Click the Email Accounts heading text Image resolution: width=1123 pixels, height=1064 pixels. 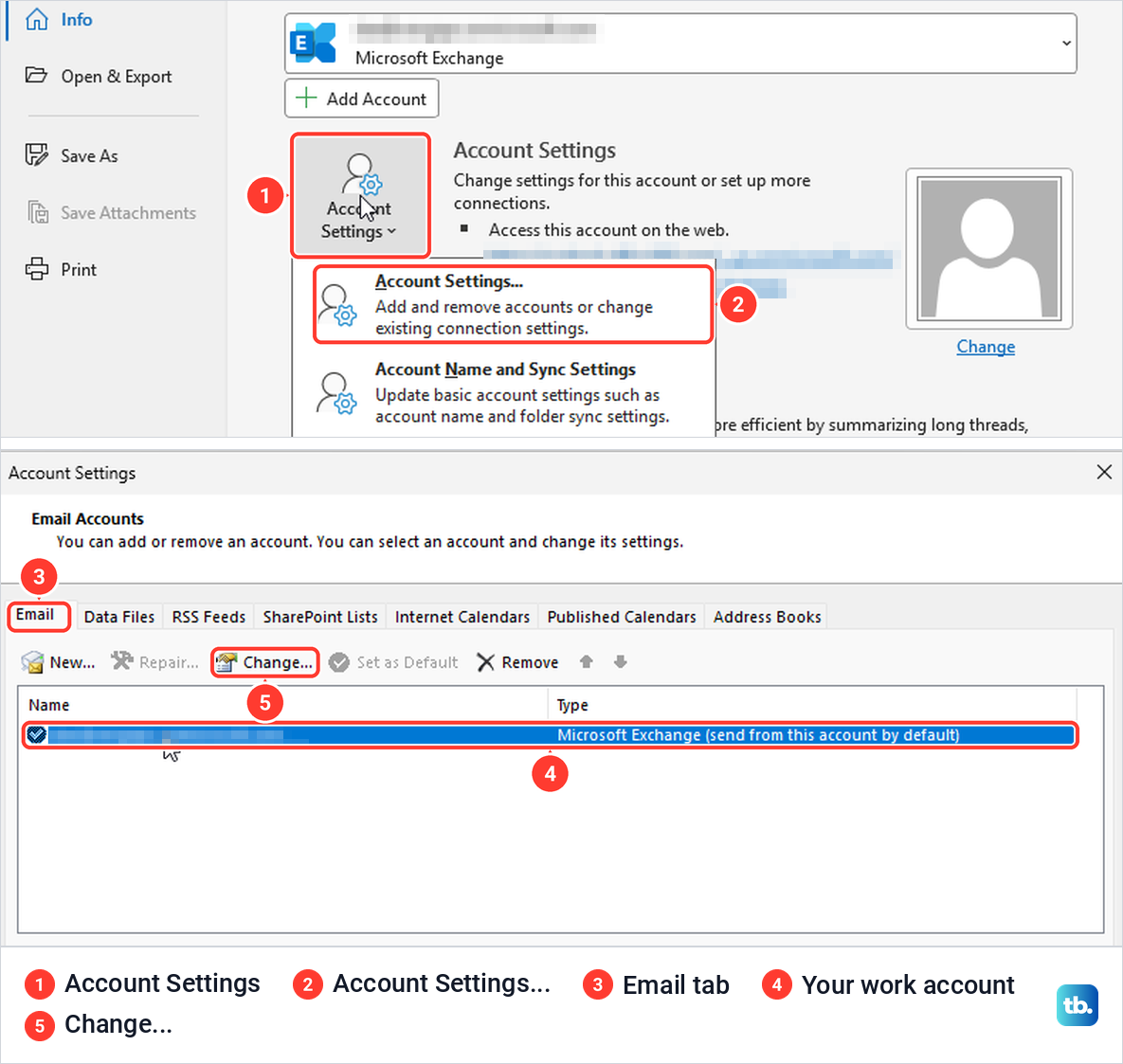click(x=87, y=518)
